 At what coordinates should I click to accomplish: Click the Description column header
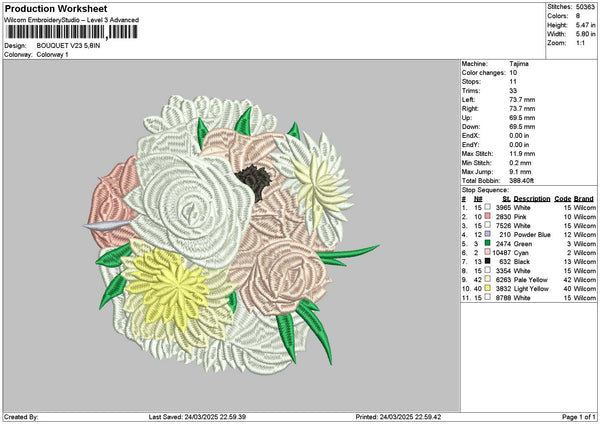532,199
